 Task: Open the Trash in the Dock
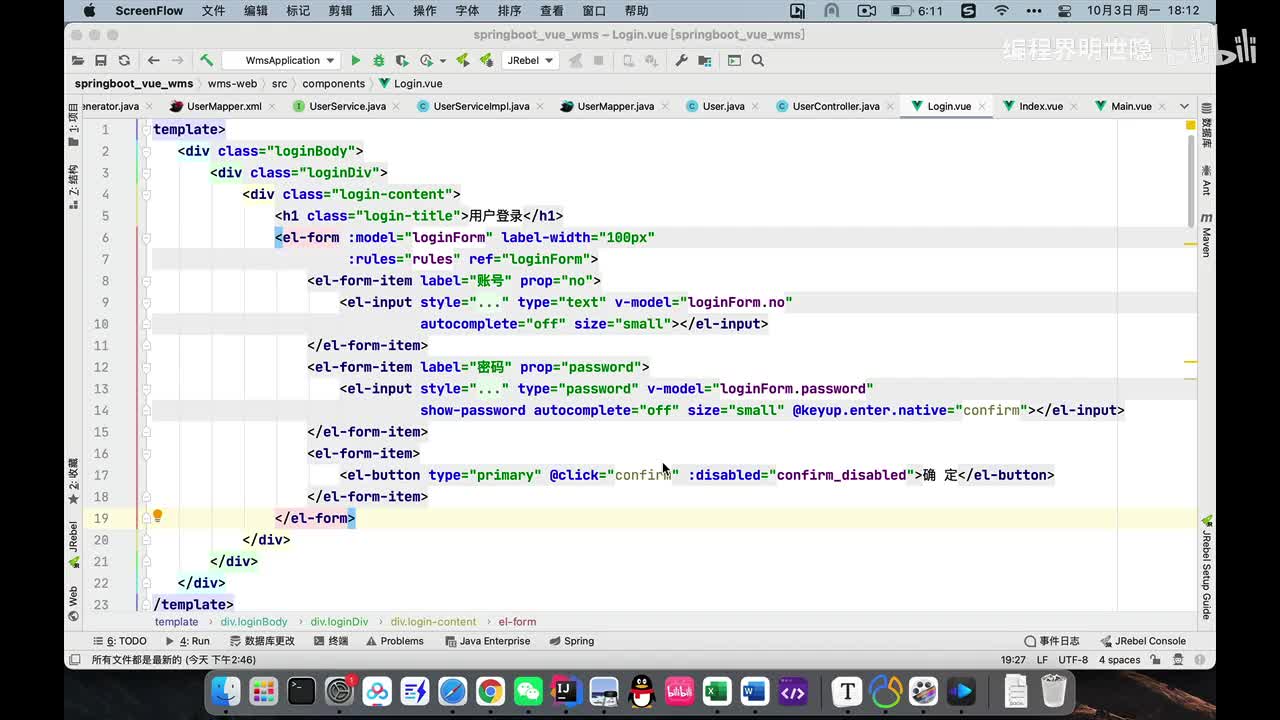[1054, 691]
